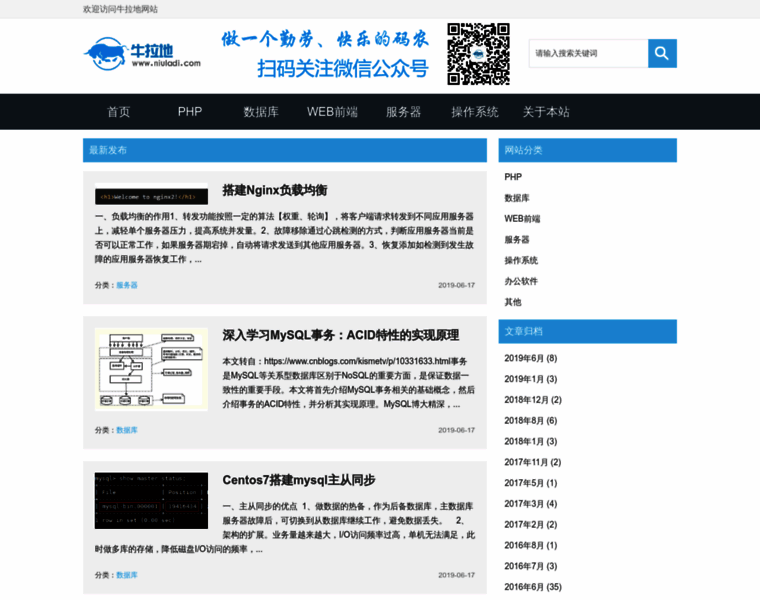Open the 2017年2月 (2) archive
Image resolution: width=760 pixels, height=600 pixels.
[531, 525]
